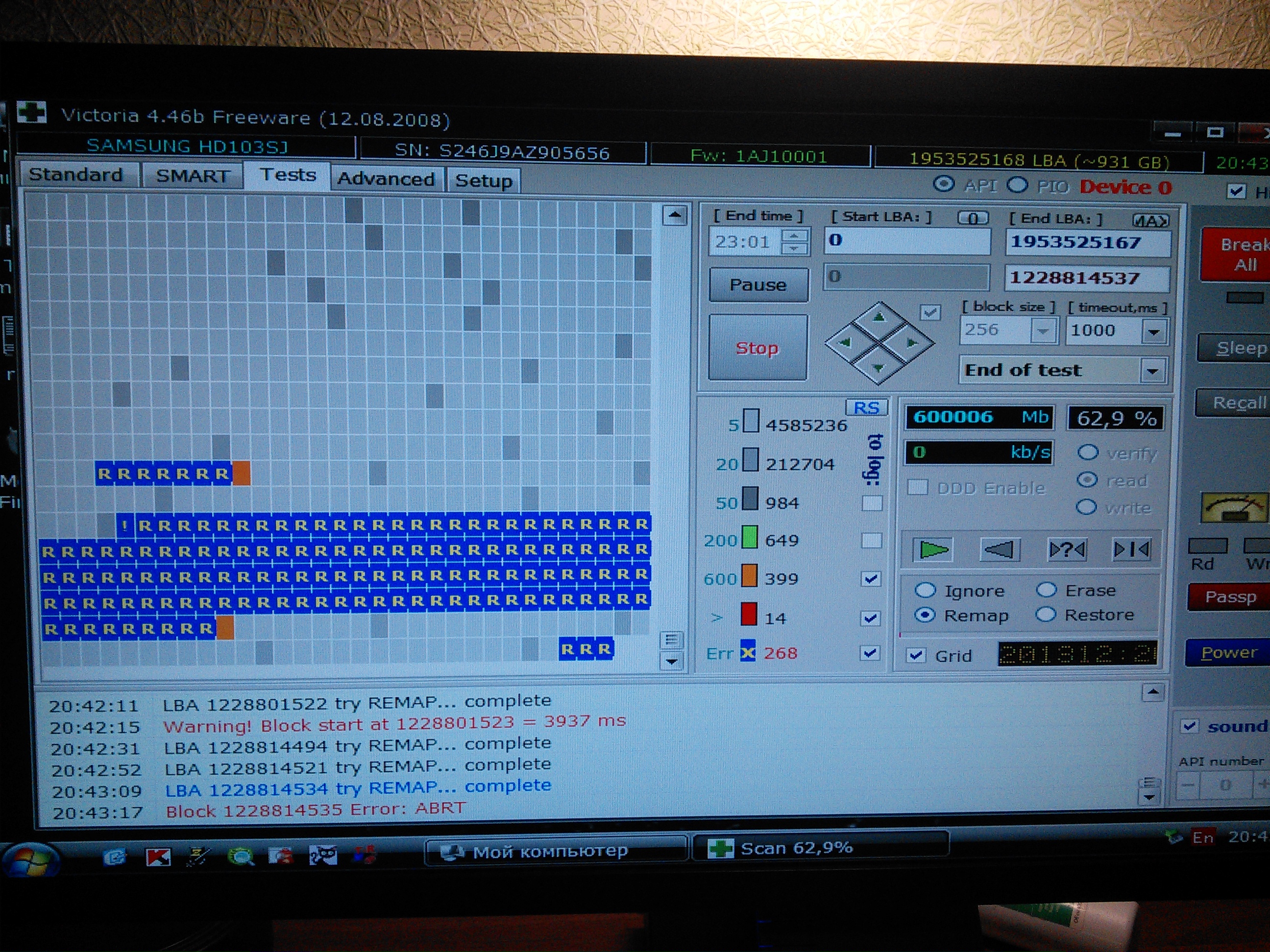Click the log scrollbar down arrow
Screen dimensions: 1270x952
(1148, 797)
